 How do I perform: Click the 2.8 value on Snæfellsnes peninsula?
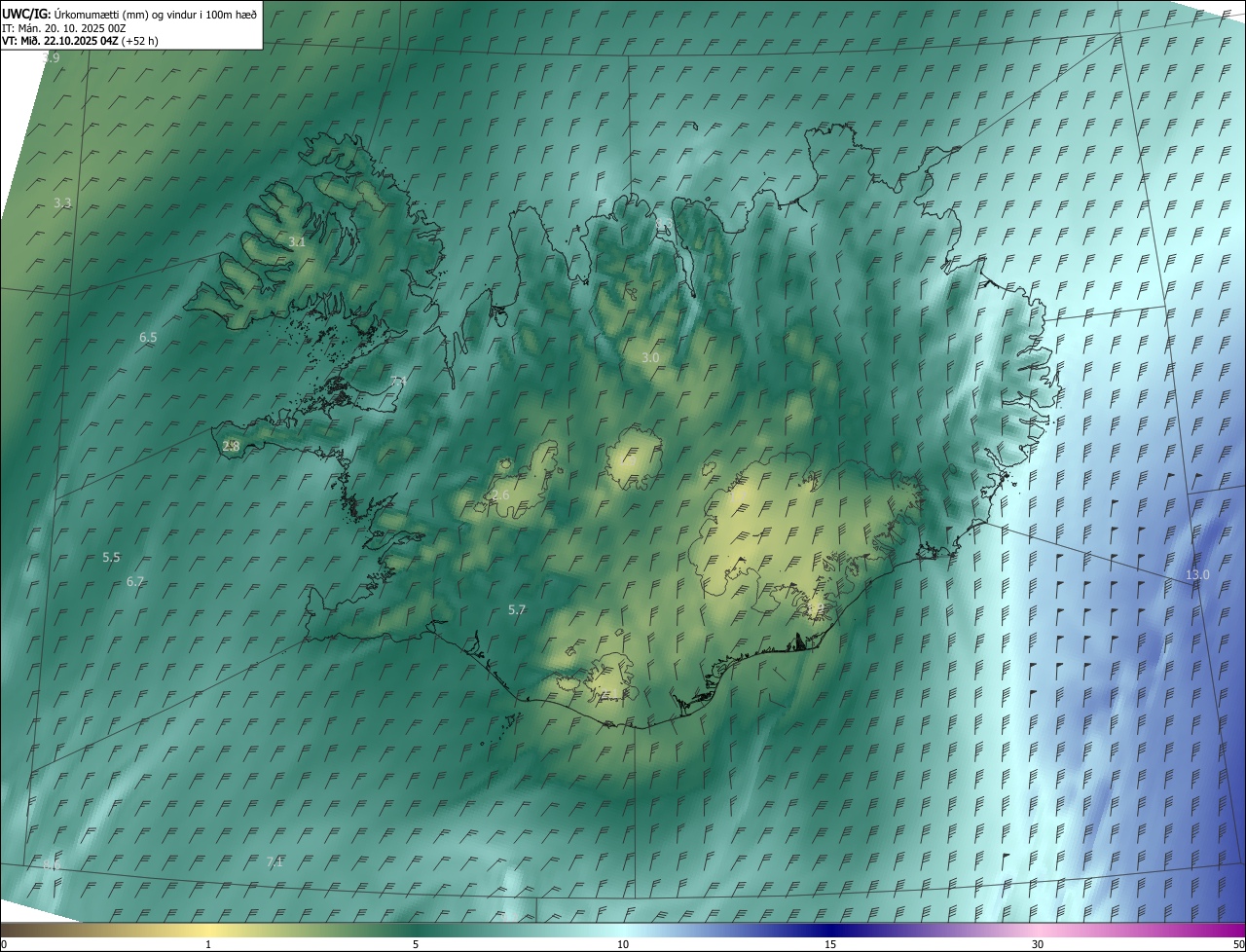click(231, 446)
